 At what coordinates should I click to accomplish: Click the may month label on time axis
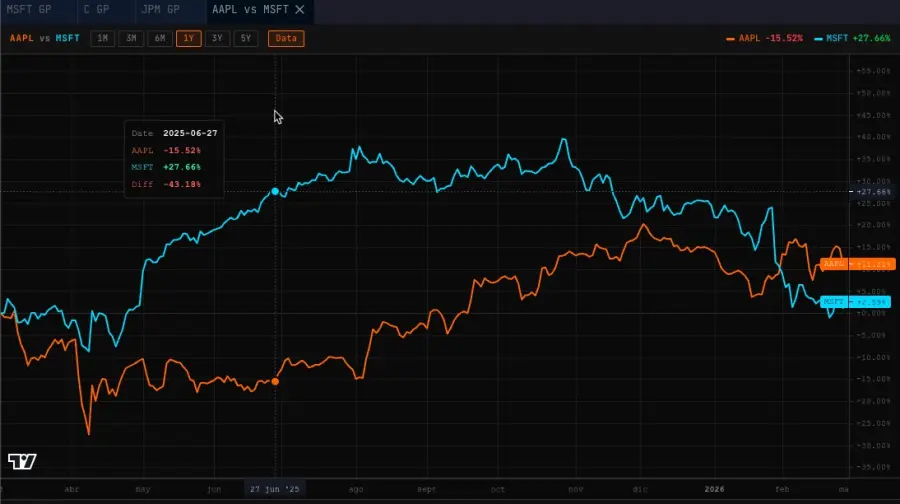143,489
